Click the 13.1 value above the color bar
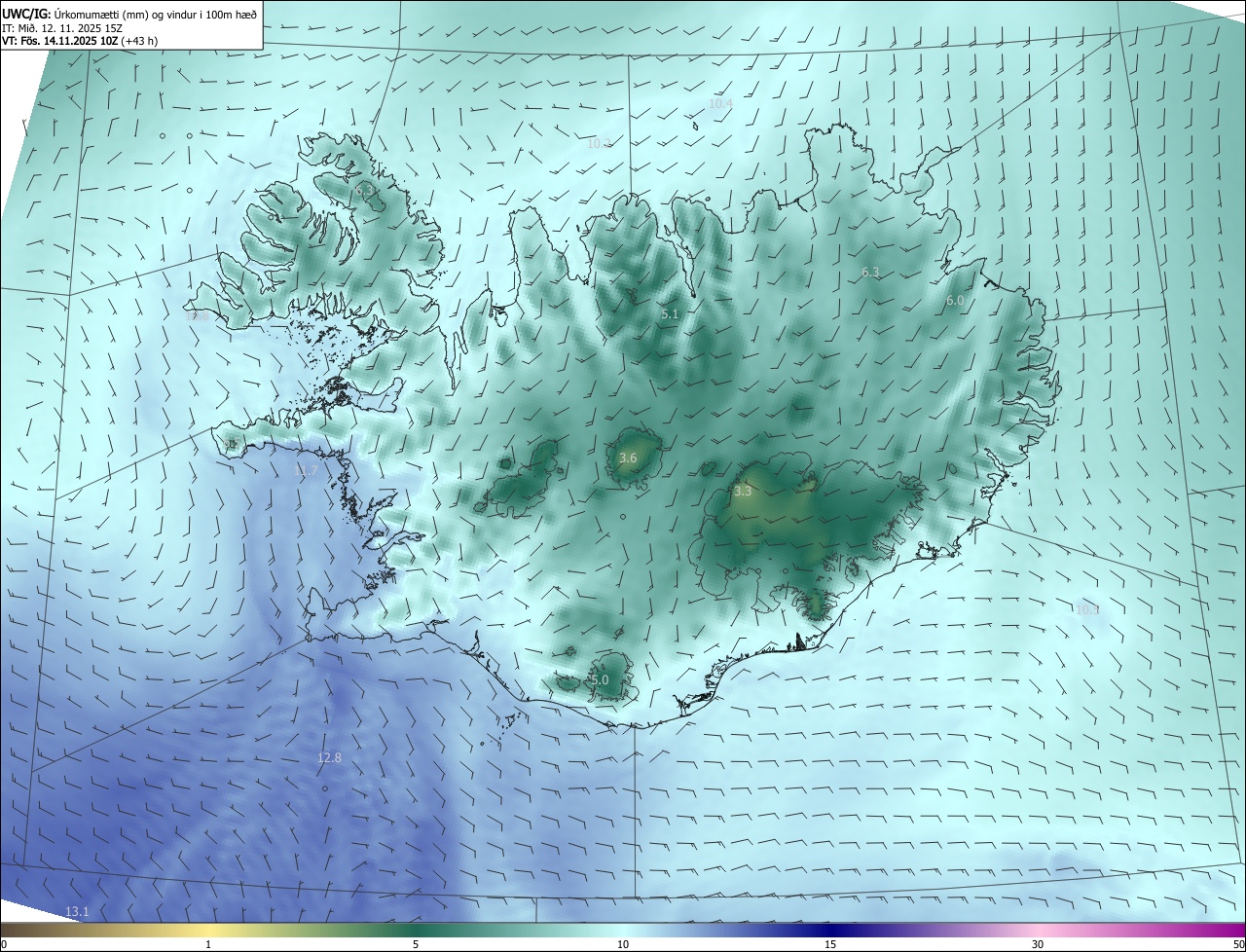1246x952 pixels. click(x=77, y=911)
